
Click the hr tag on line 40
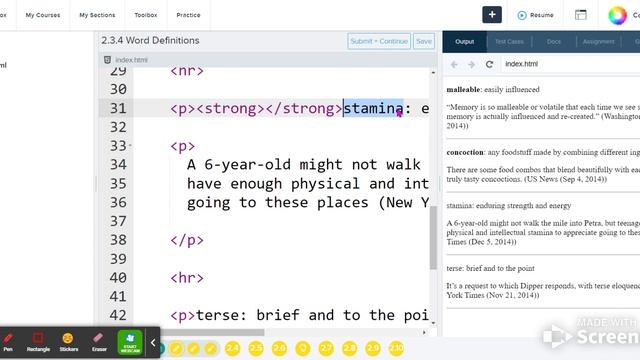pos(187,278)
